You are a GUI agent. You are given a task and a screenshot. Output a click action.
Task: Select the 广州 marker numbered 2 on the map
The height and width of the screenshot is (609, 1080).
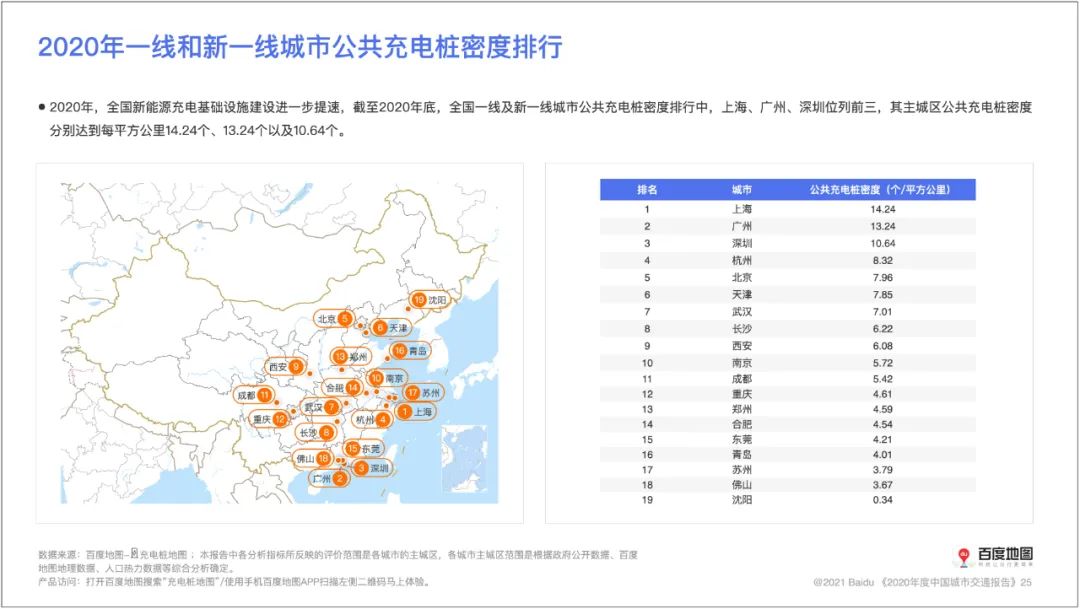[328, 478]
